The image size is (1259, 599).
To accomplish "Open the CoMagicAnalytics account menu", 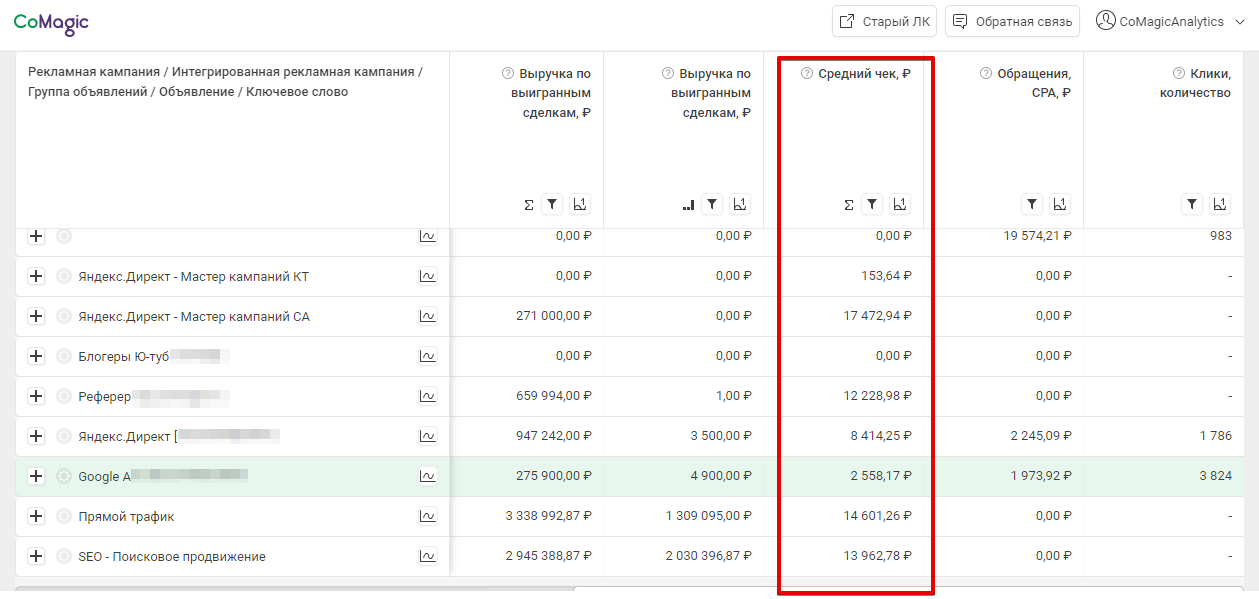I will (x=1171, y=22).
